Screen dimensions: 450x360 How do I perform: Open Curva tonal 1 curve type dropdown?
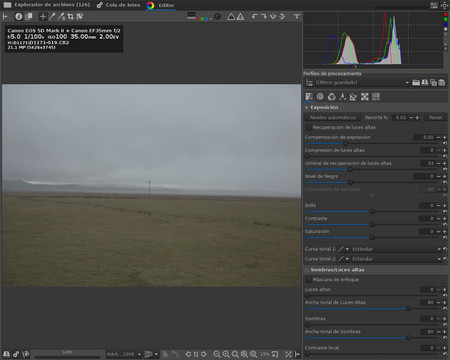(343, 249)
